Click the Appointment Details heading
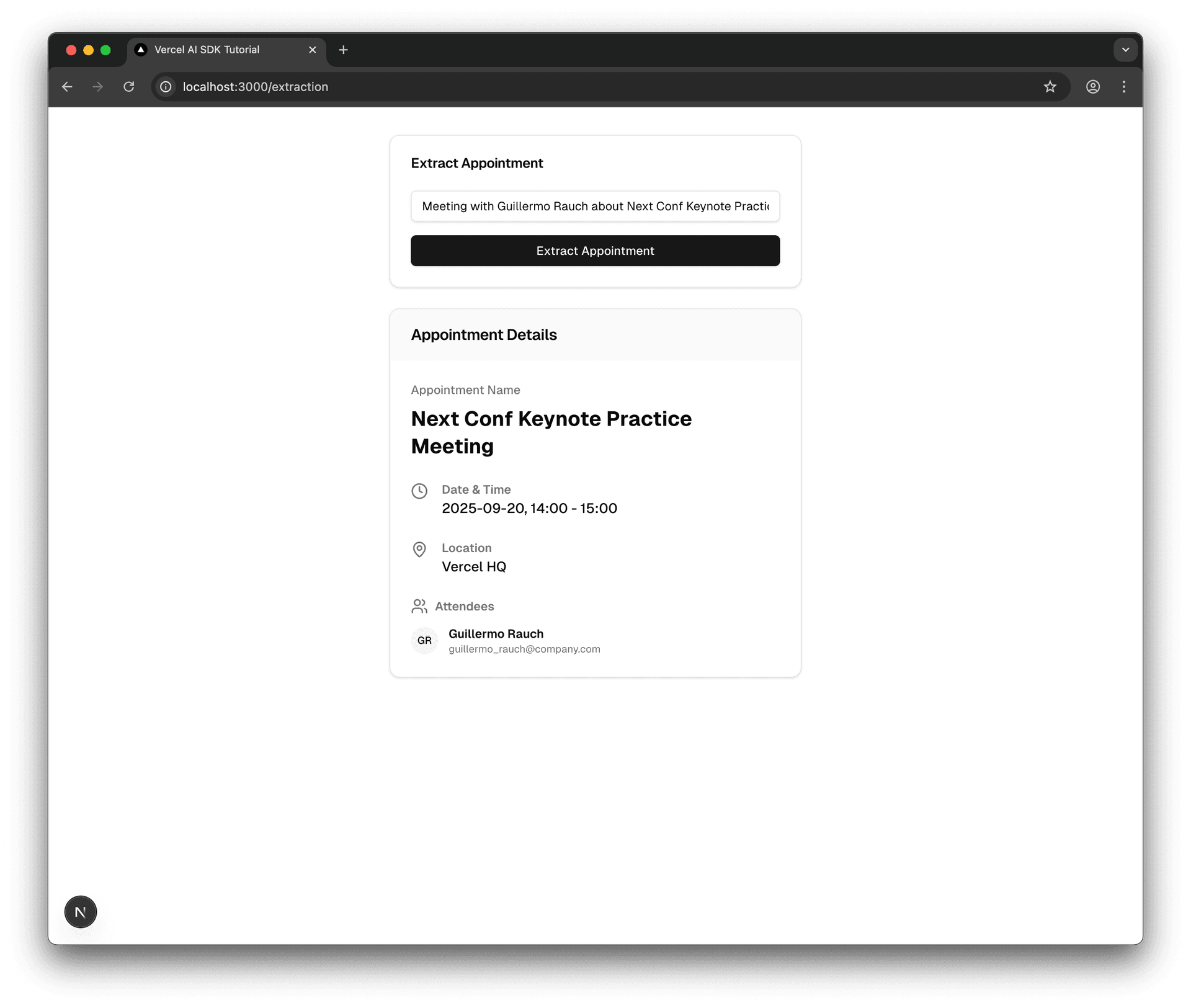 [484, 334]
